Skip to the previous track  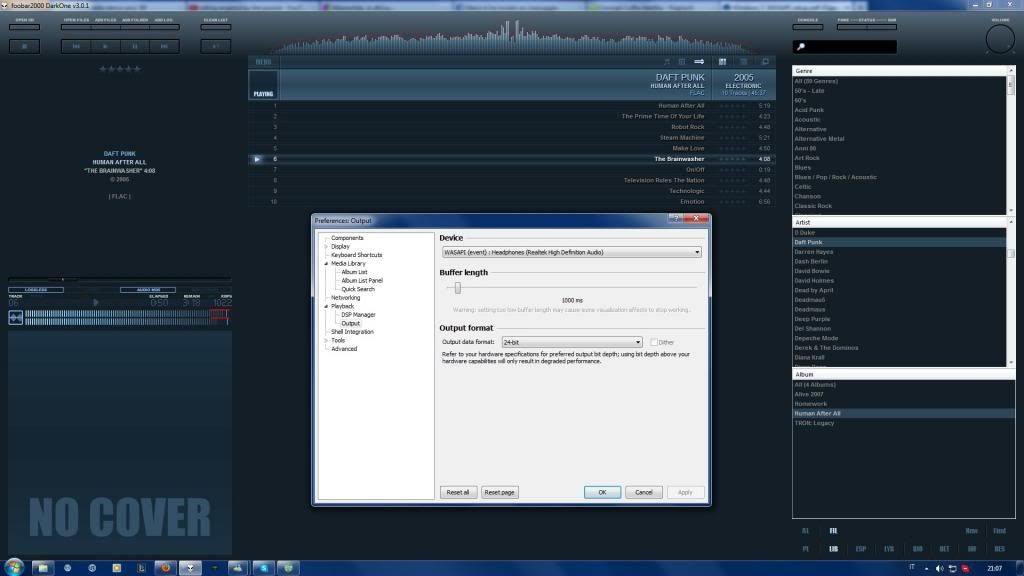pos(76,46)
